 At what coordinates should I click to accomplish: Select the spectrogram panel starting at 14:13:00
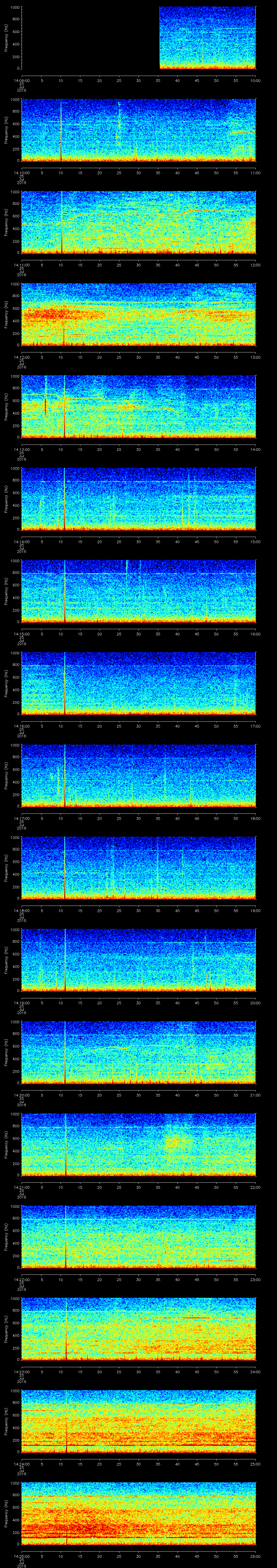(138, 407)
